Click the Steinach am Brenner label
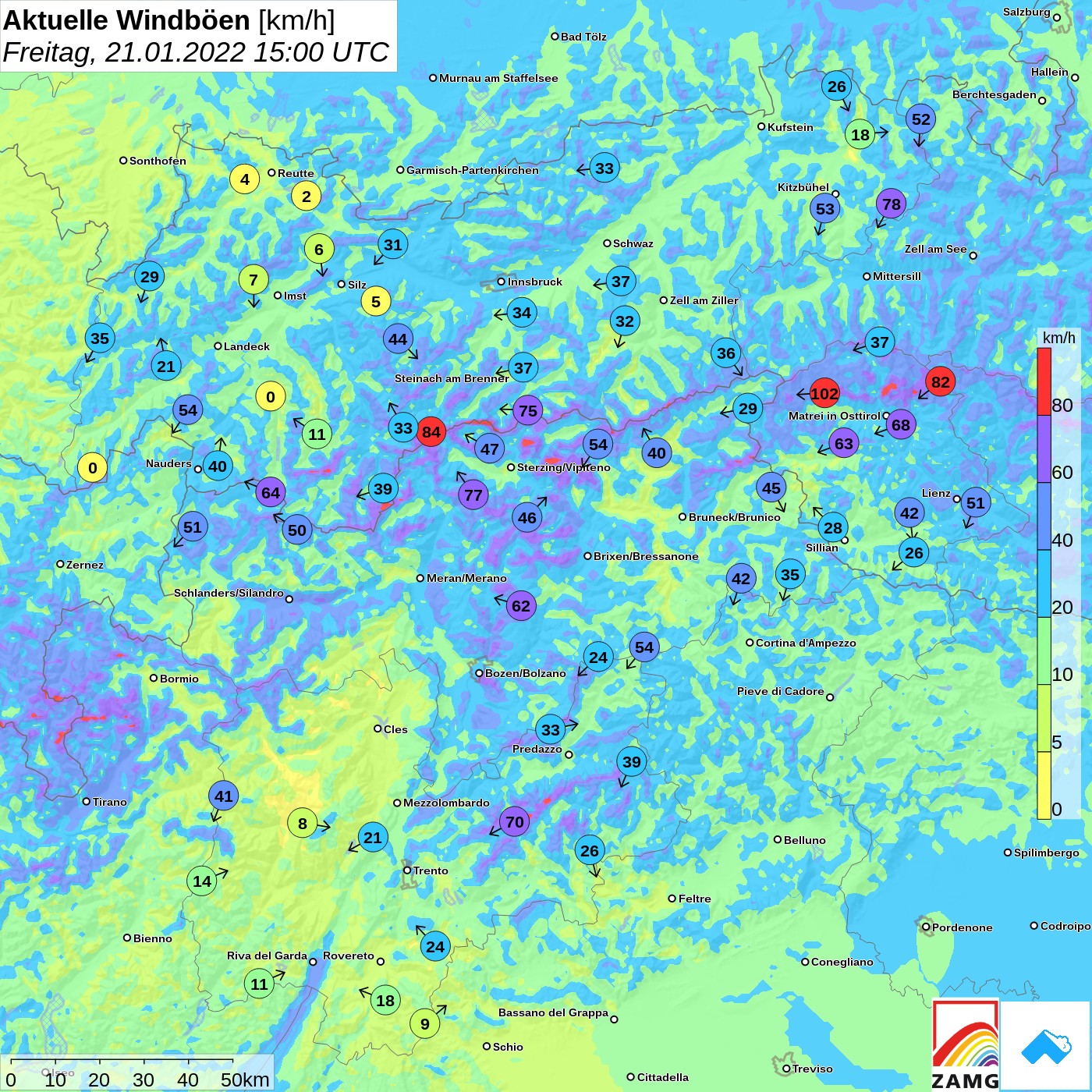The image size is (1092, 1092). click(452, 378)
